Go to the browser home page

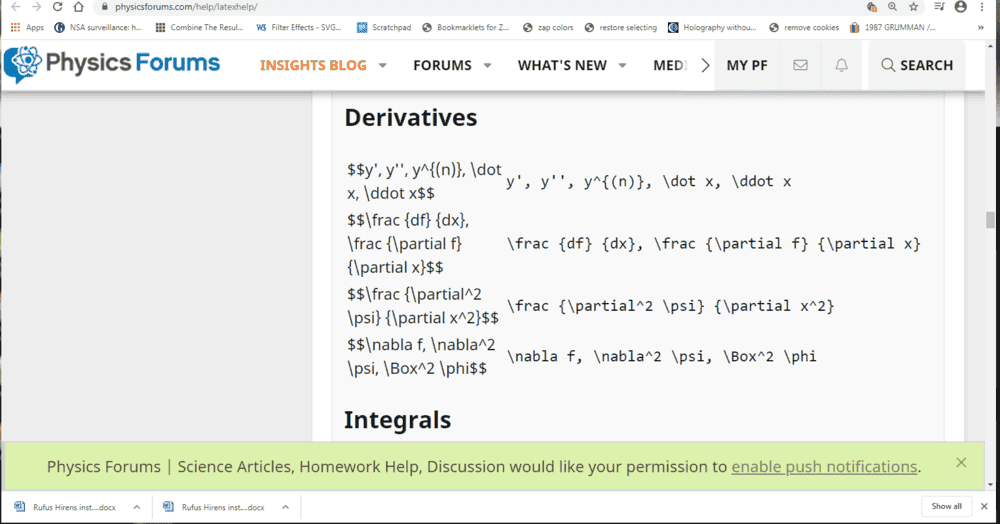(79, 7)
